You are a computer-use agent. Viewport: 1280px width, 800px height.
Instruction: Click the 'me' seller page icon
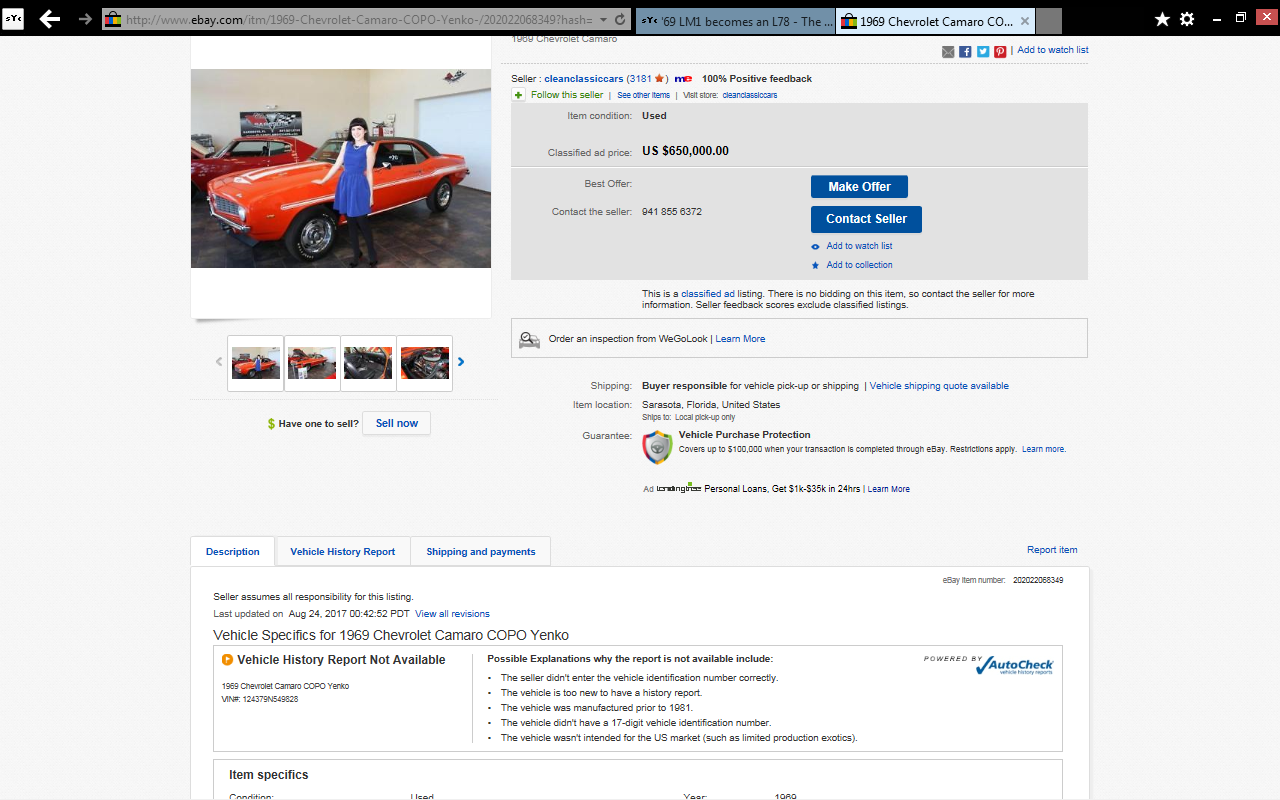coord(683,79)
